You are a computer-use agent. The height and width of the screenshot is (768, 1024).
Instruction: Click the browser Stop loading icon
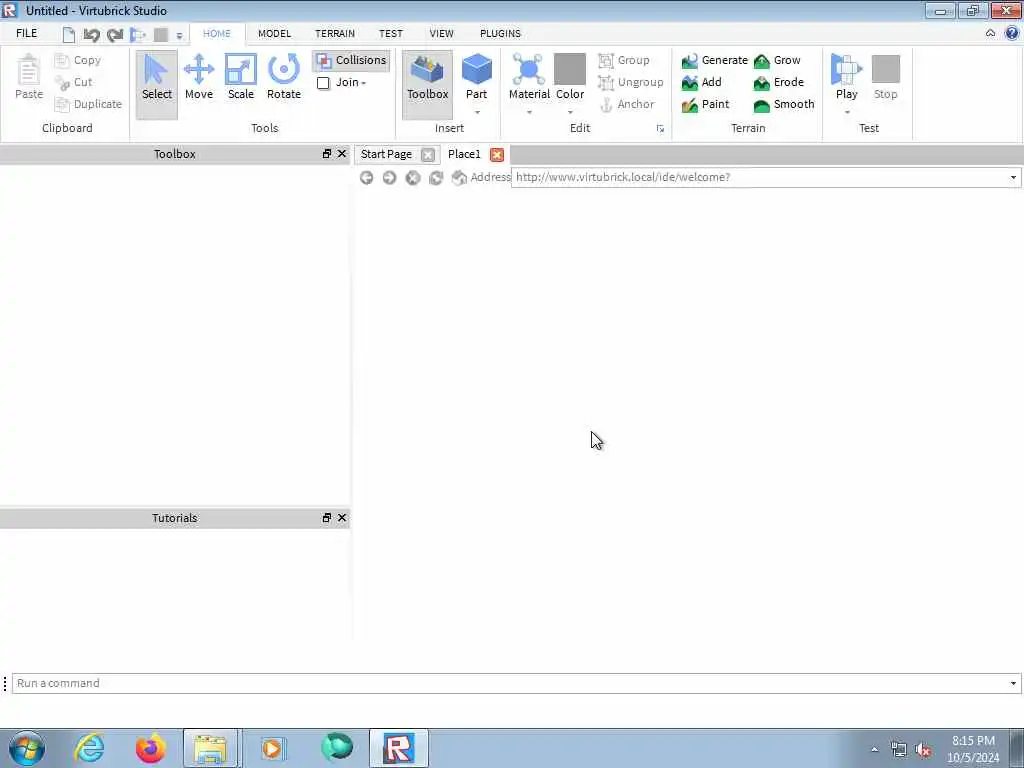[413, 178]
